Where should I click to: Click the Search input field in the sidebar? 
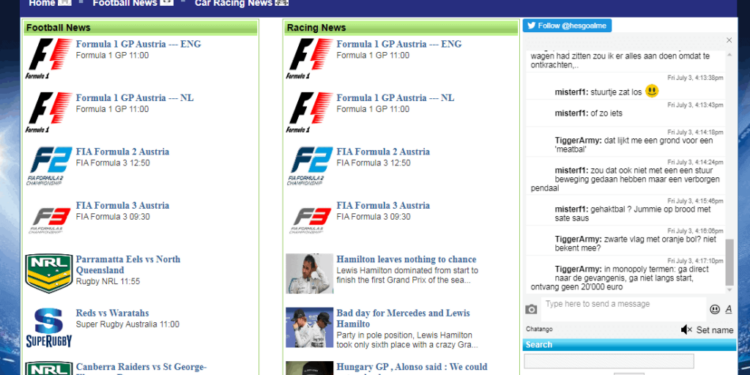tap(609, 361)
